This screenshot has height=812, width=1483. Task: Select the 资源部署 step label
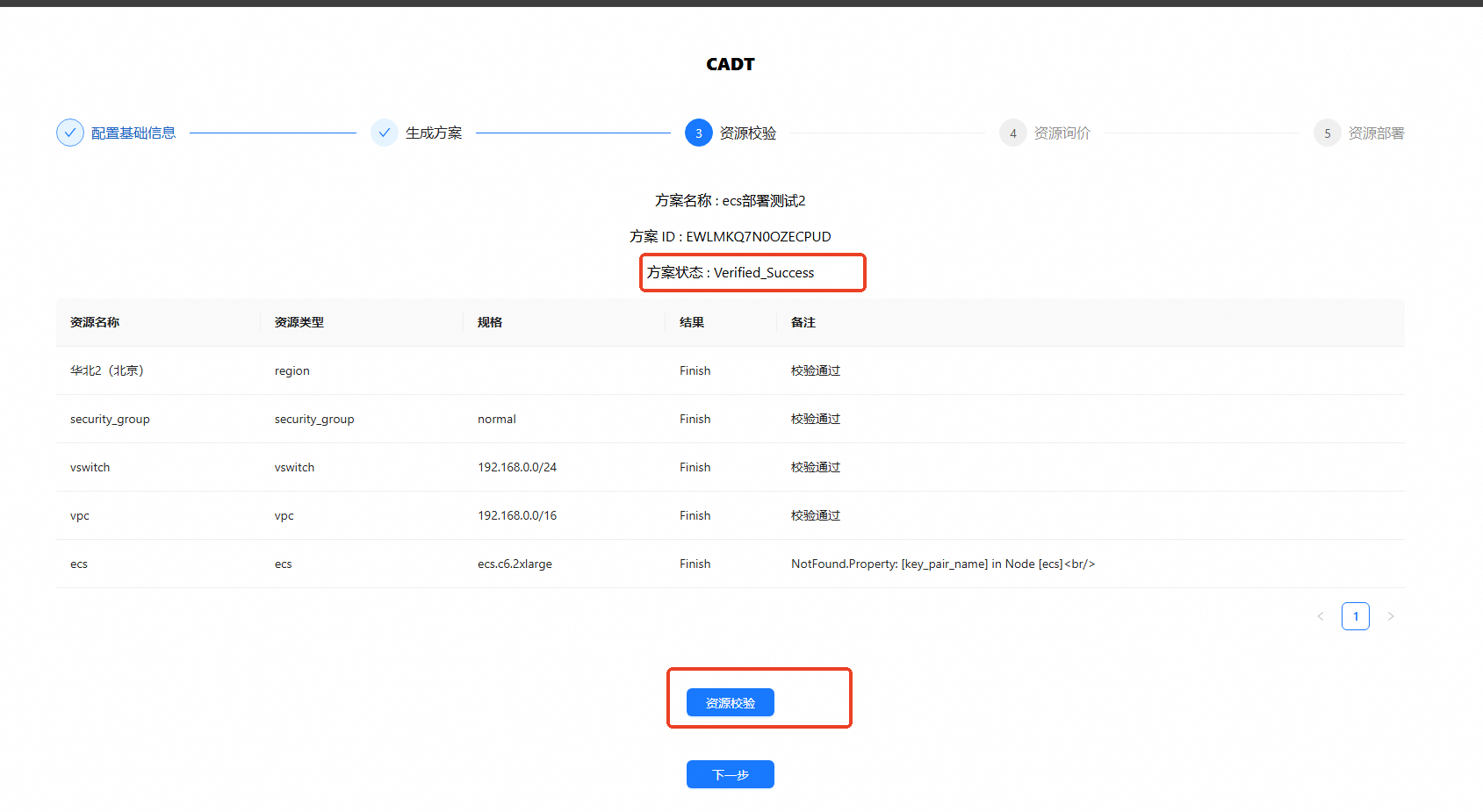point(1377,133)
